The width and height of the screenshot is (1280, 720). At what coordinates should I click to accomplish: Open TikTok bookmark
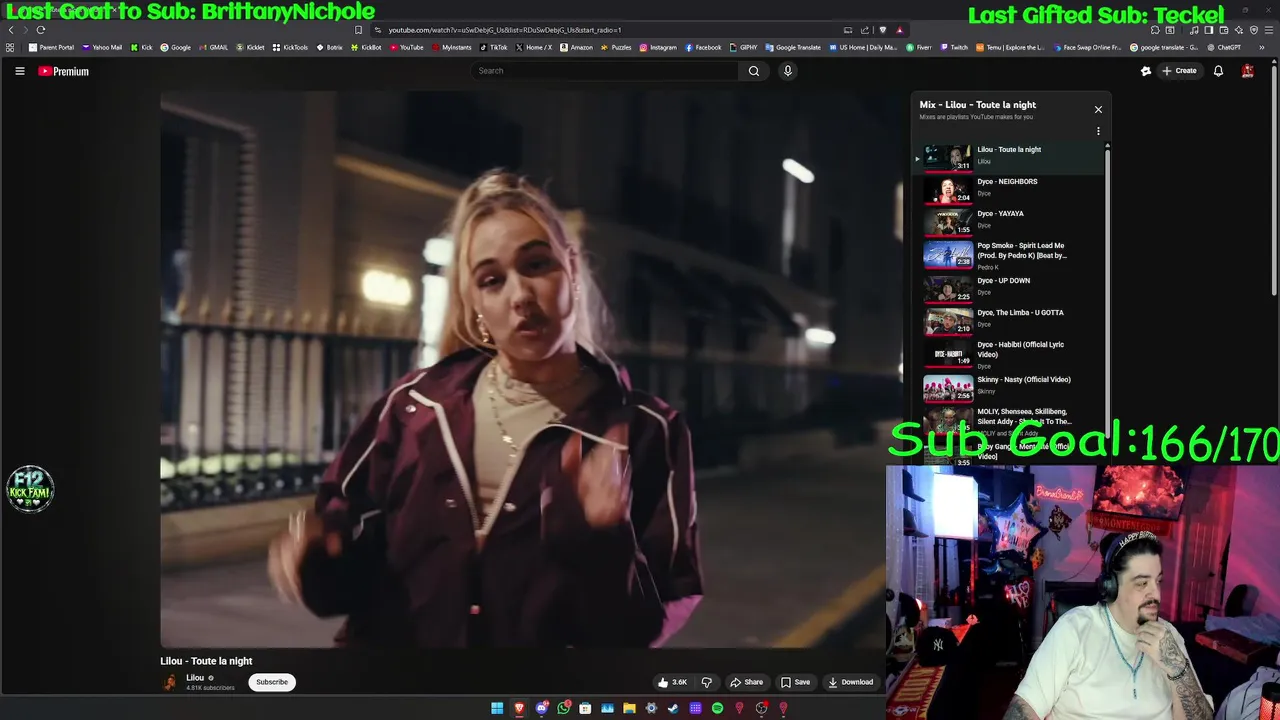point(493,47)
